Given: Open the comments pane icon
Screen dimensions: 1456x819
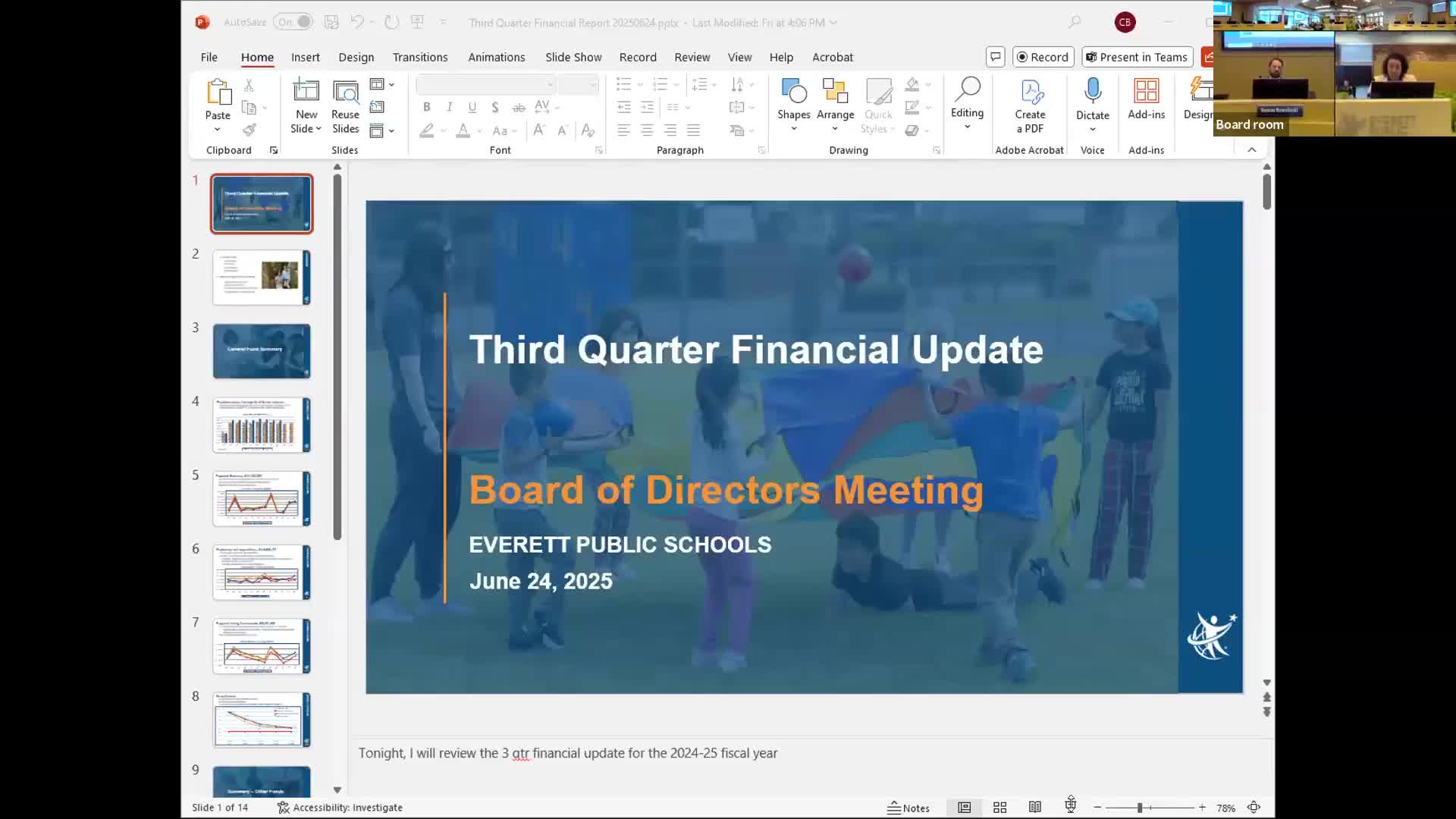Looking at the screenshot, I should (995, 57).
